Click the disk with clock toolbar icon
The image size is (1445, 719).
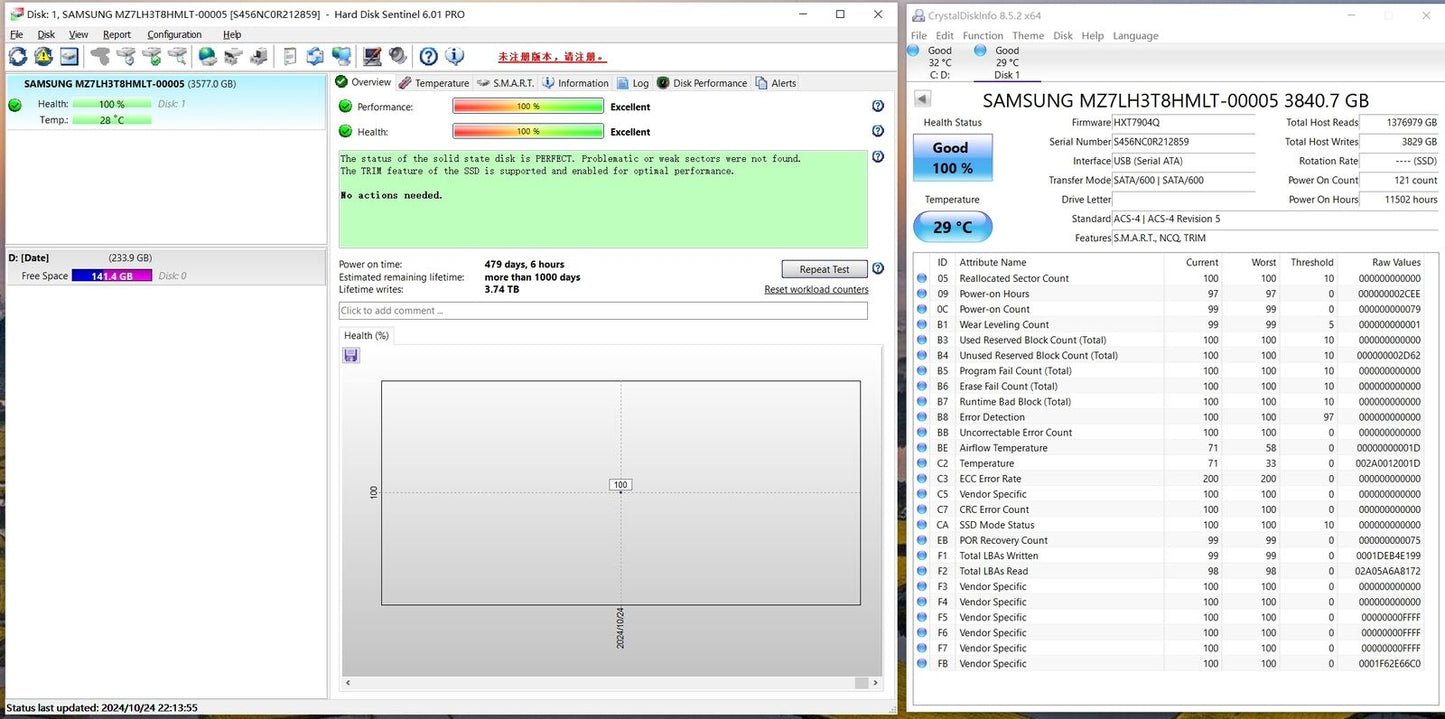click(126, 56)
